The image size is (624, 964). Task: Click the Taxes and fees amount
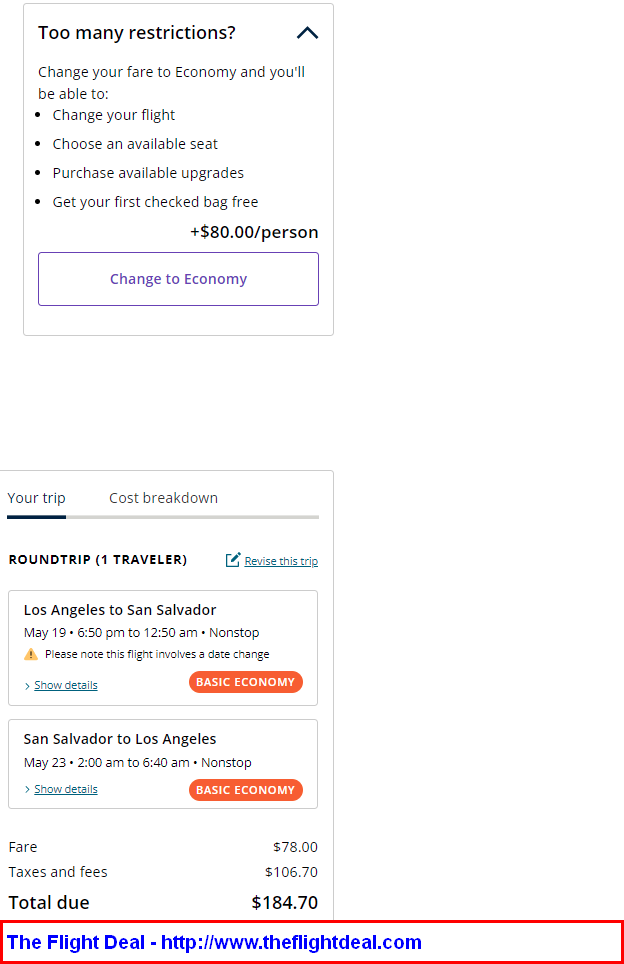point(291,872)
